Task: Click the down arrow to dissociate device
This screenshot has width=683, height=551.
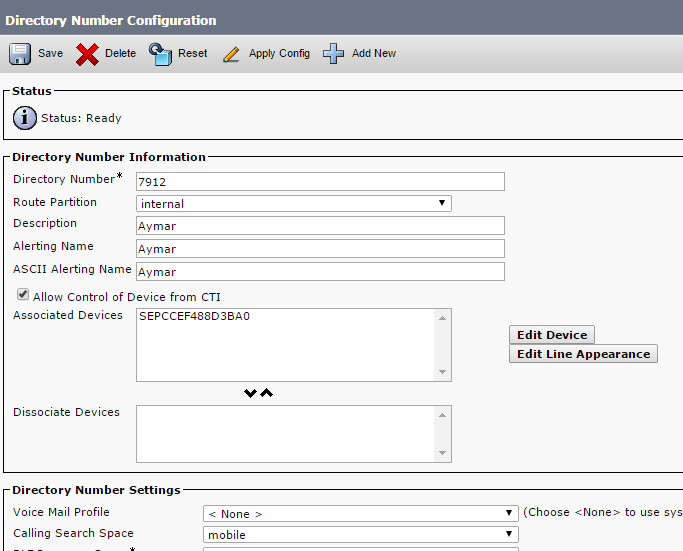Action: click(251, 393)
